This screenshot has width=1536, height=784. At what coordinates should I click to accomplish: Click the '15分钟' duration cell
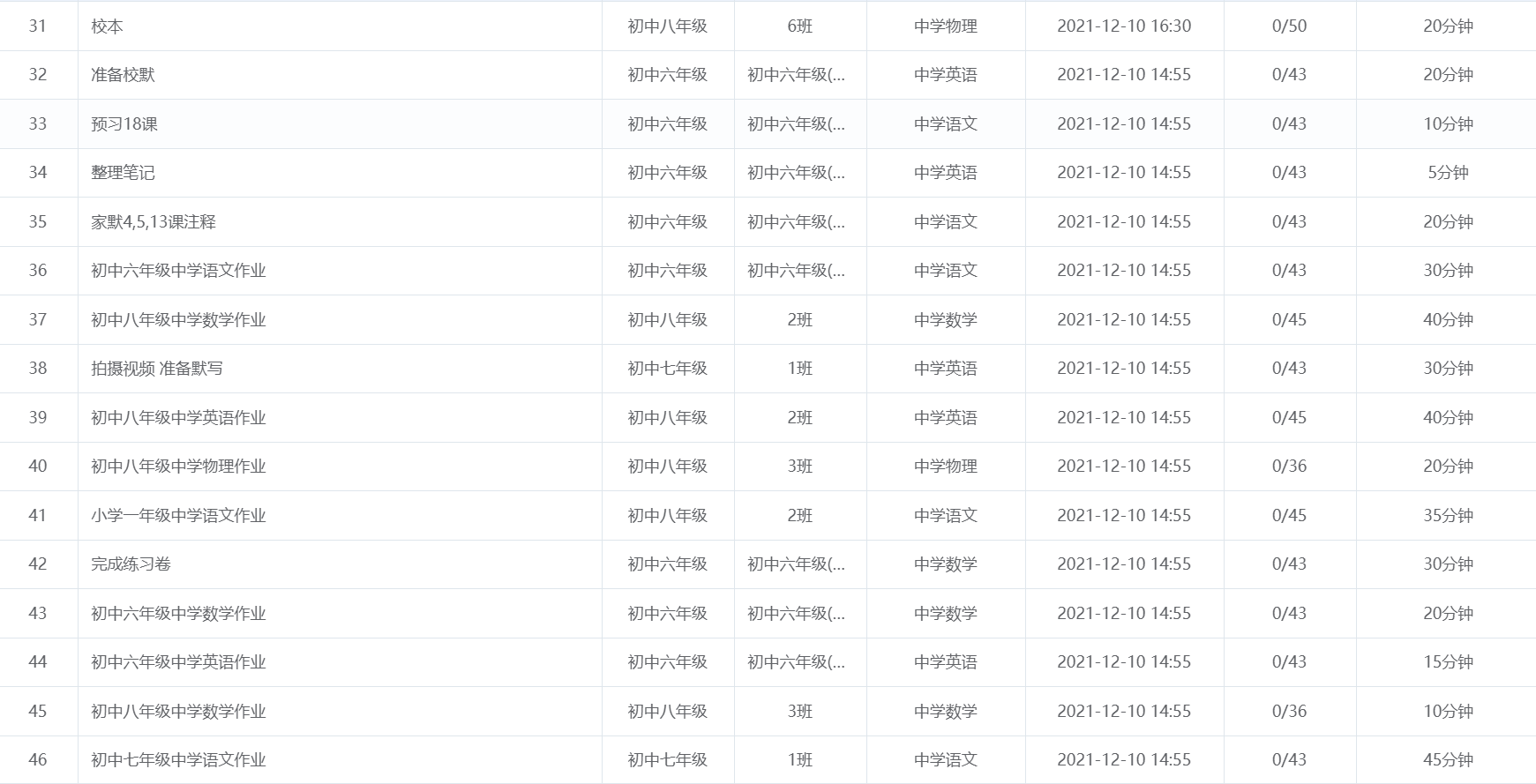pos(1448,662)
